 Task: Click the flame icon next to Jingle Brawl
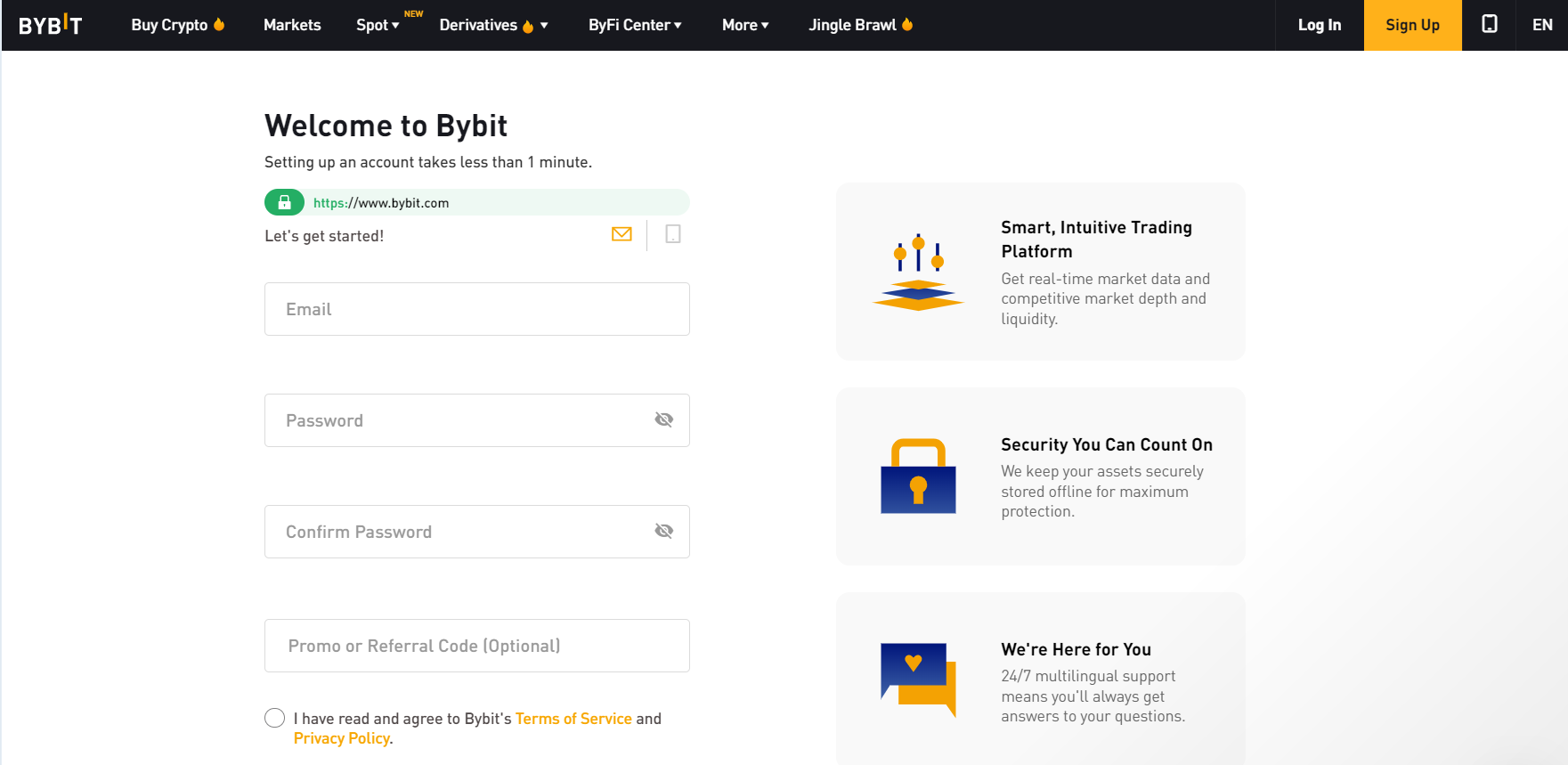[x=907, y=24]
